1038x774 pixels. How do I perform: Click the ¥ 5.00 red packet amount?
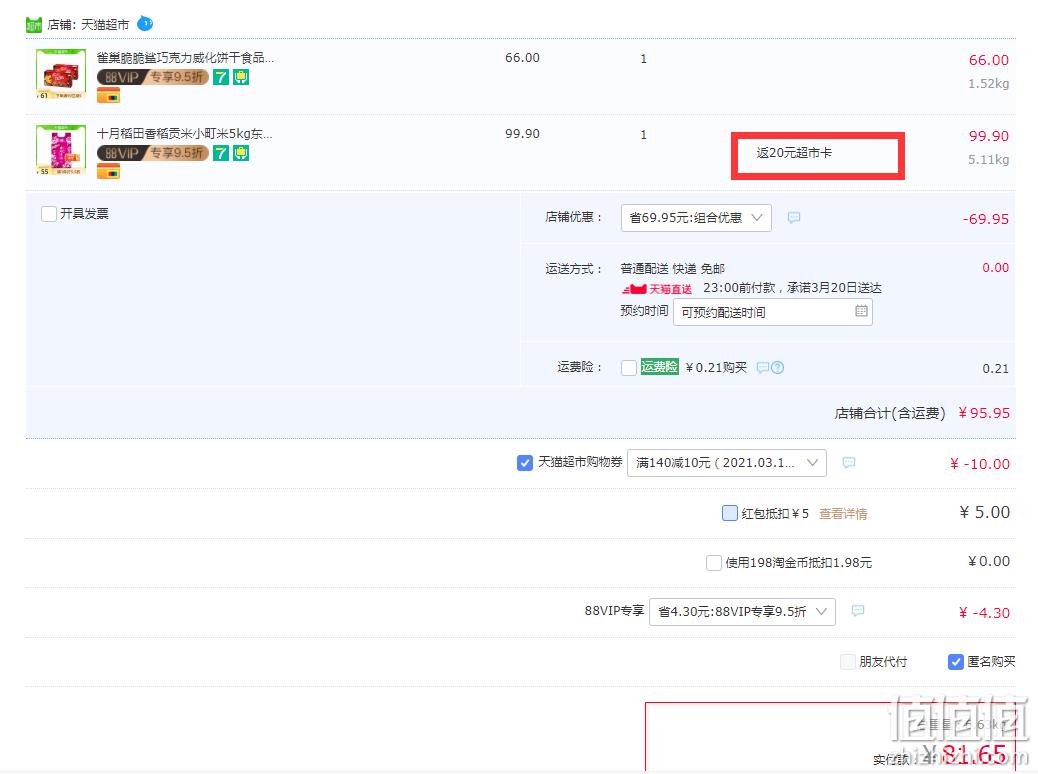point(984,512)
